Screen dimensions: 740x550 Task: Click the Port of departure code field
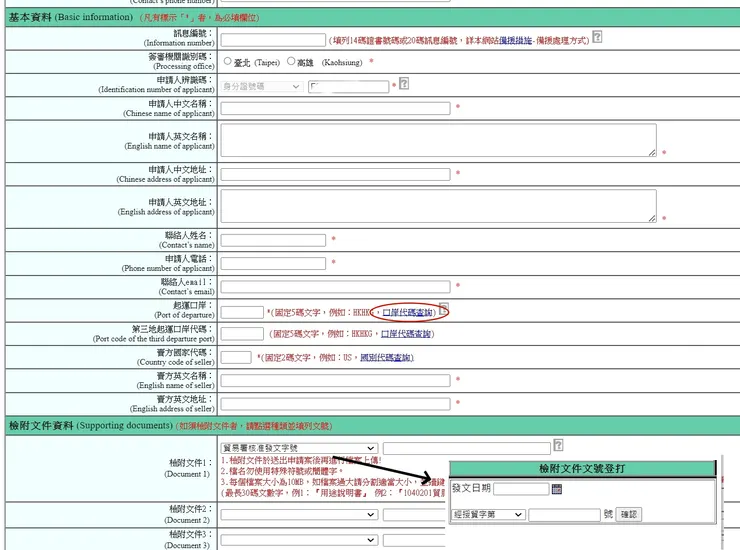(242, 313)
